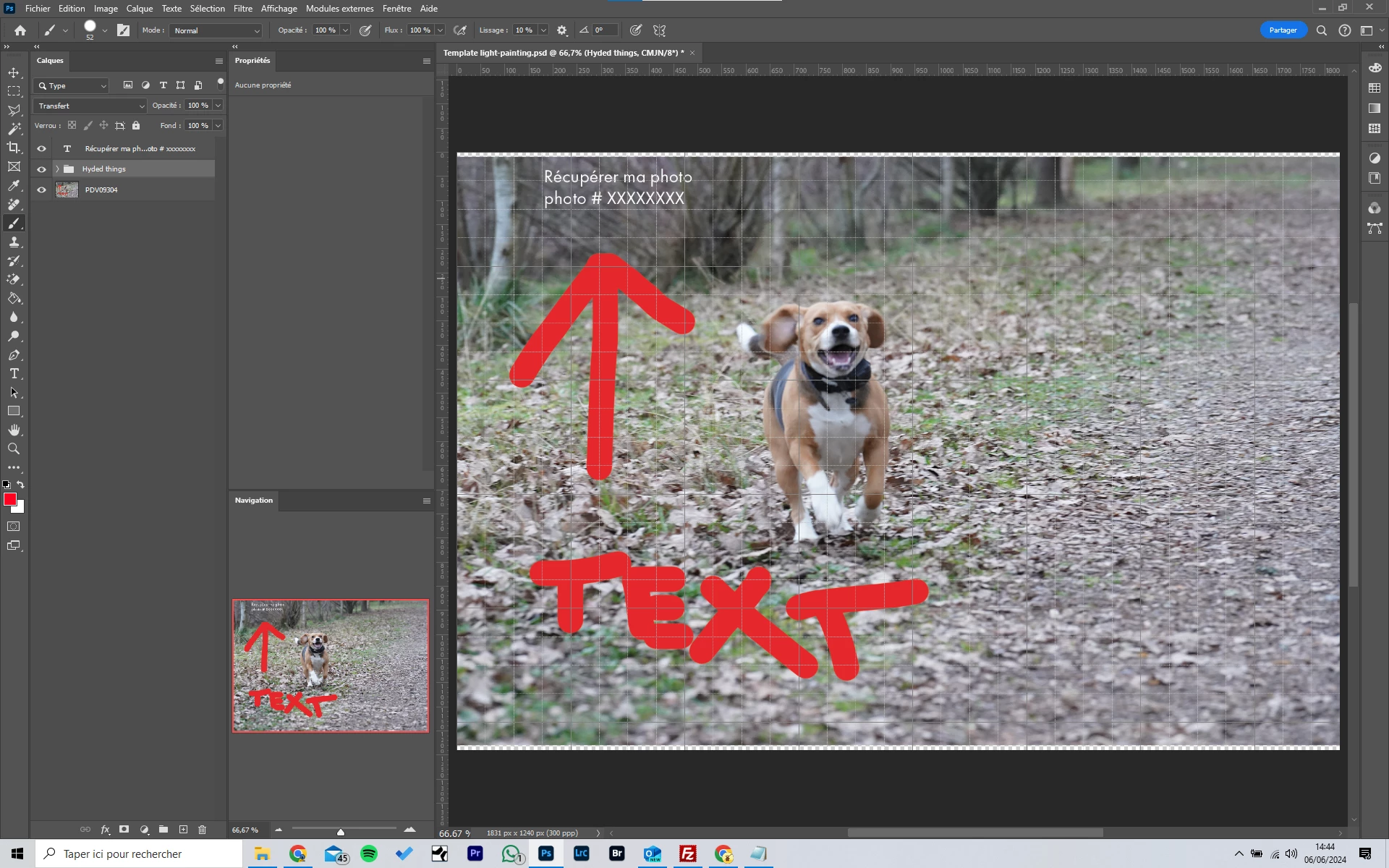The width and height of the screenshot is (1389, 868).
Task: Select the Zoom tool in the toolbar
Action: click(x=14, y=449)
